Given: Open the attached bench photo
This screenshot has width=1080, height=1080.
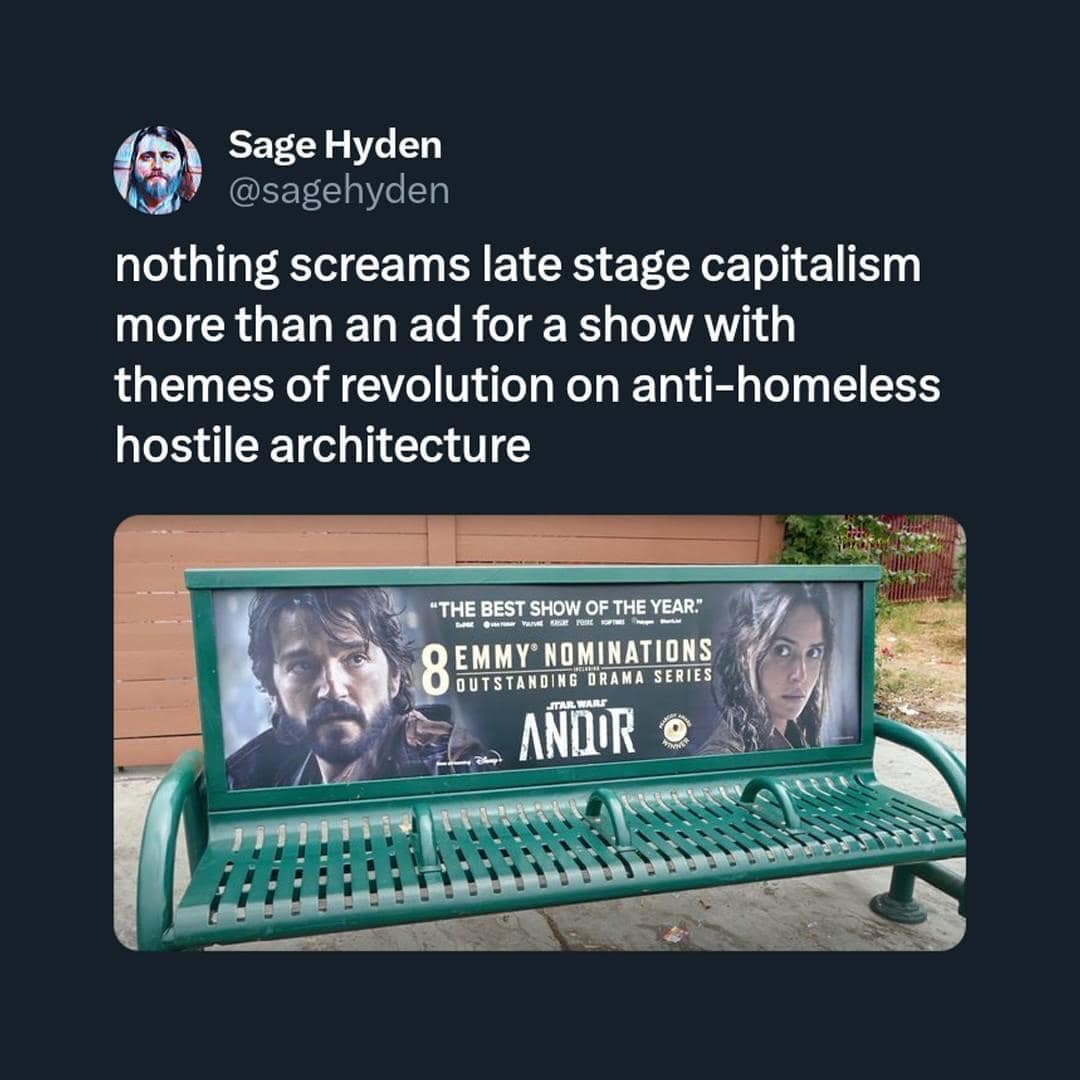Looking at the screenshot, I should [539, 733].
